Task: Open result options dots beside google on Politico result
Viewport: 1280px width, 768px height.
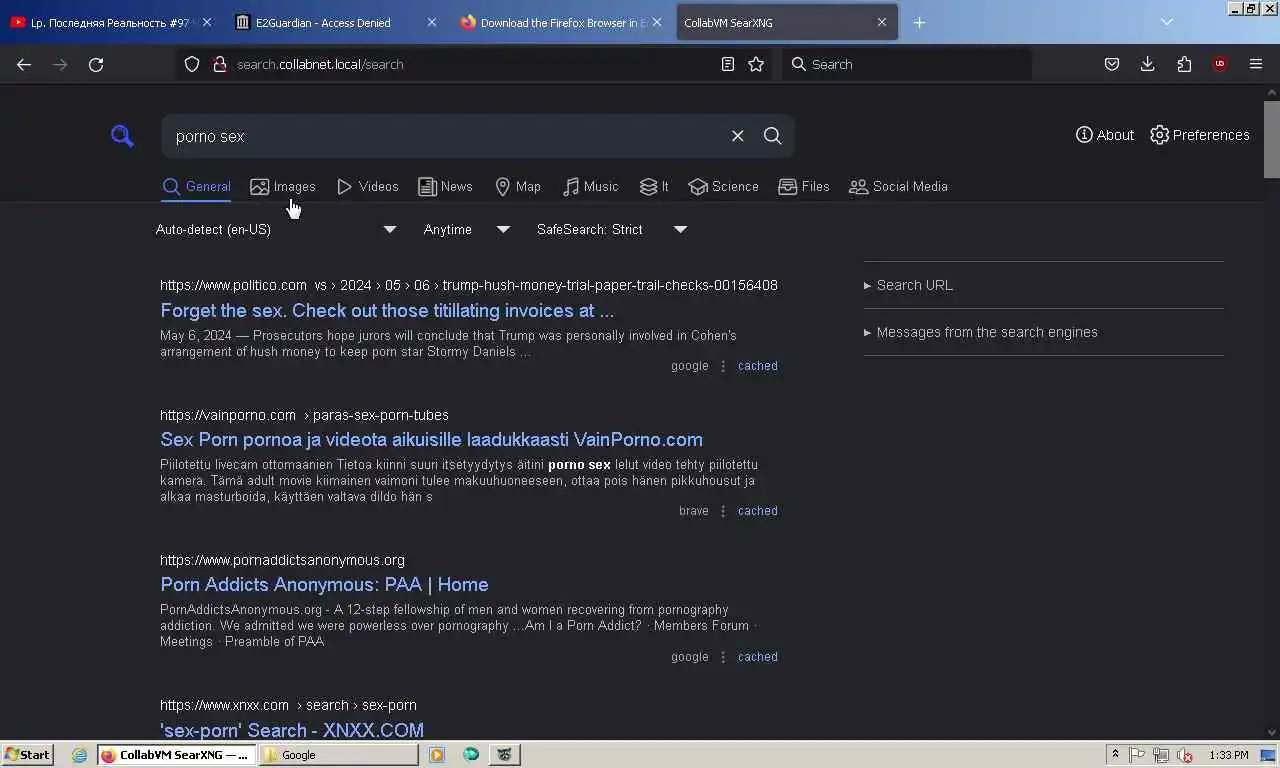Action: (723, 366)
